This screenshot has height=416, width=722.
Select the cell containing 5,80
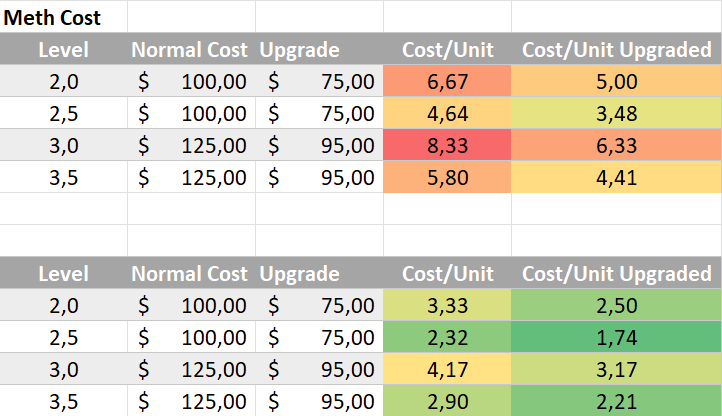447,177
